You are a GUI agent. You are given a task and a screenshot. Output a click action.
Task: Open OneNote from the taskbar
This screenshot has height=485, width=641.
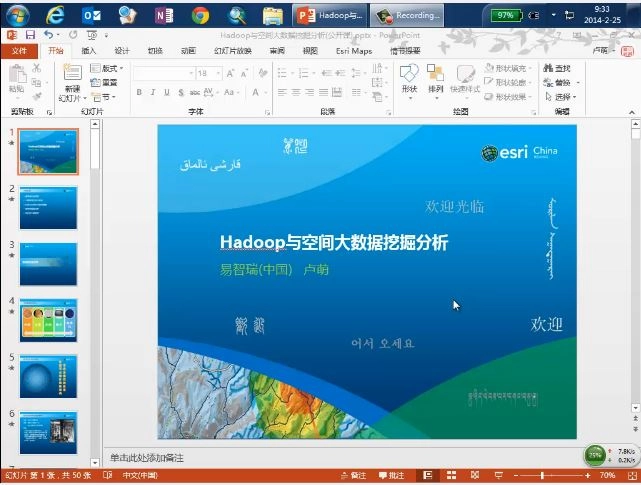click(x=164, y=16)
